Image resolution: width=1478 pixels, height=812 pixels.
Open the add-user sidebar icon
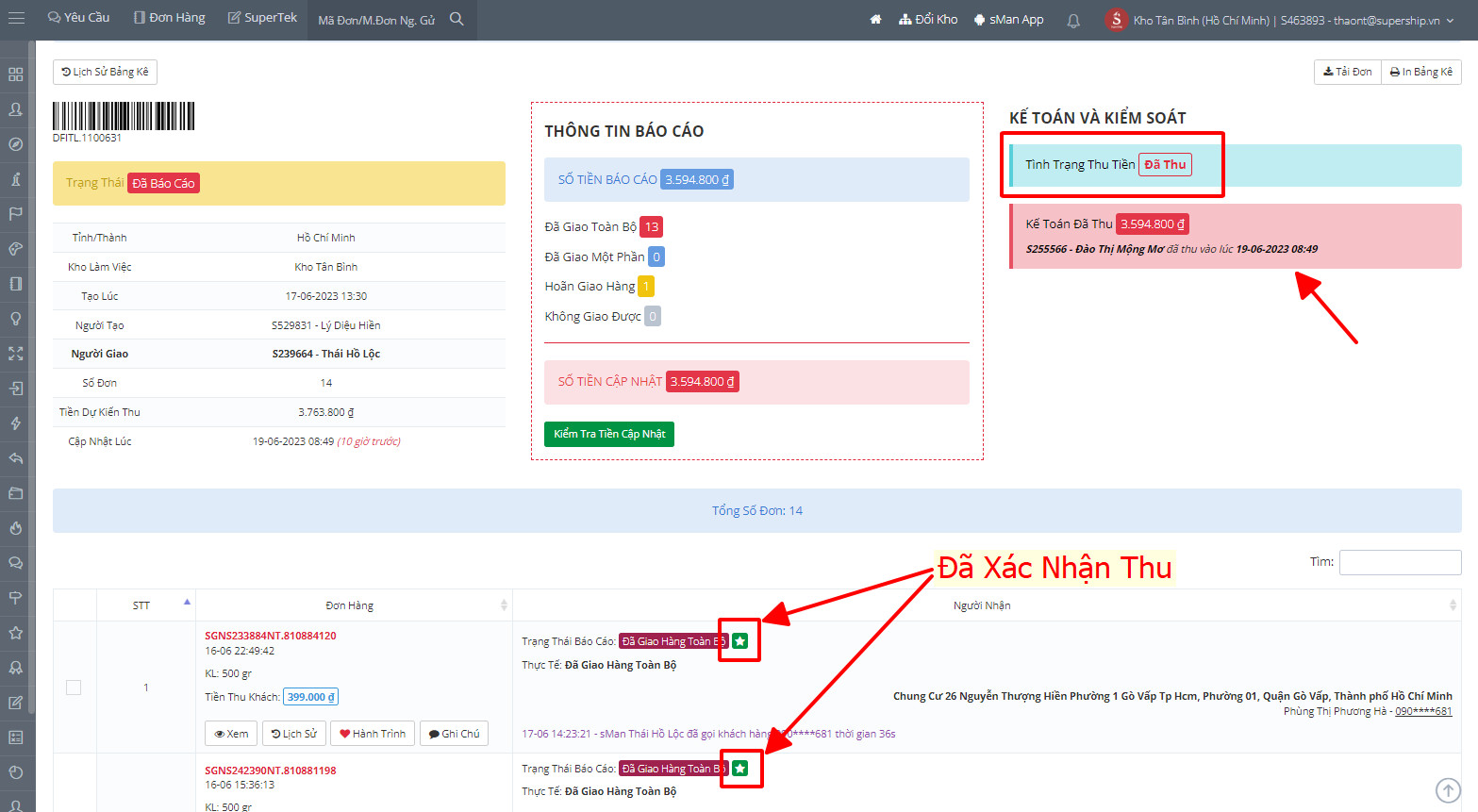pos(16,109)
